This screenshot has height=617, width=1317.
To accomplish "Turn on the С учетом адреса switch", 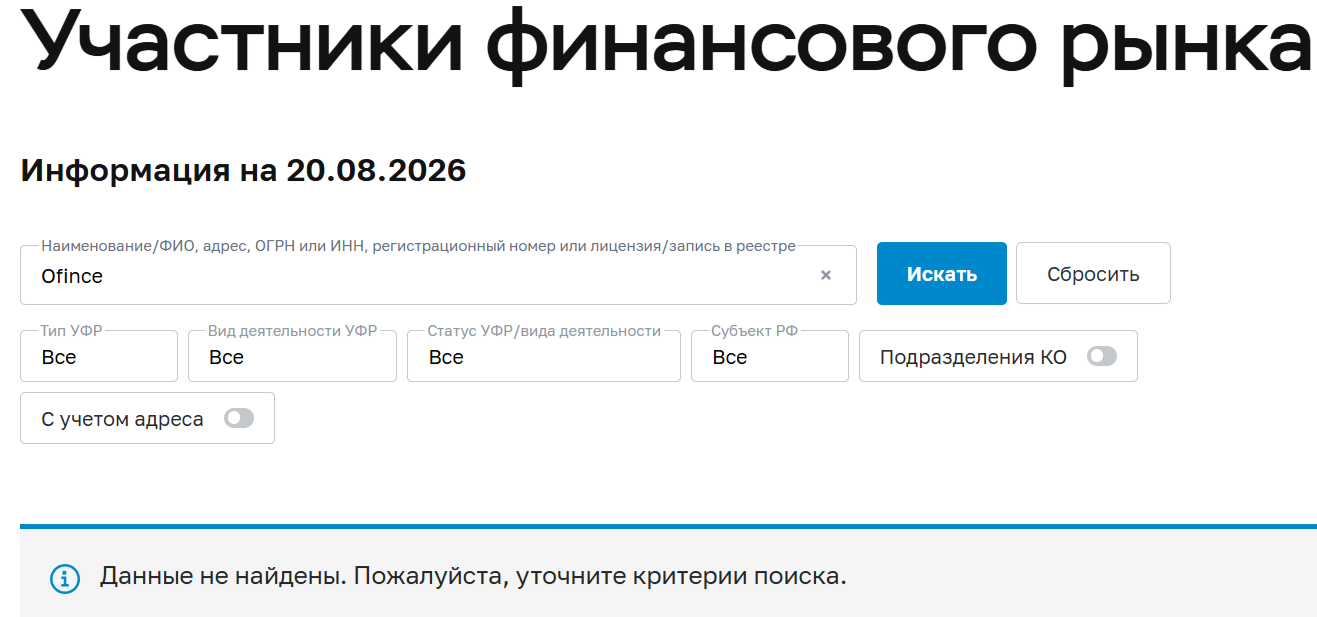I will coord(239,418).
